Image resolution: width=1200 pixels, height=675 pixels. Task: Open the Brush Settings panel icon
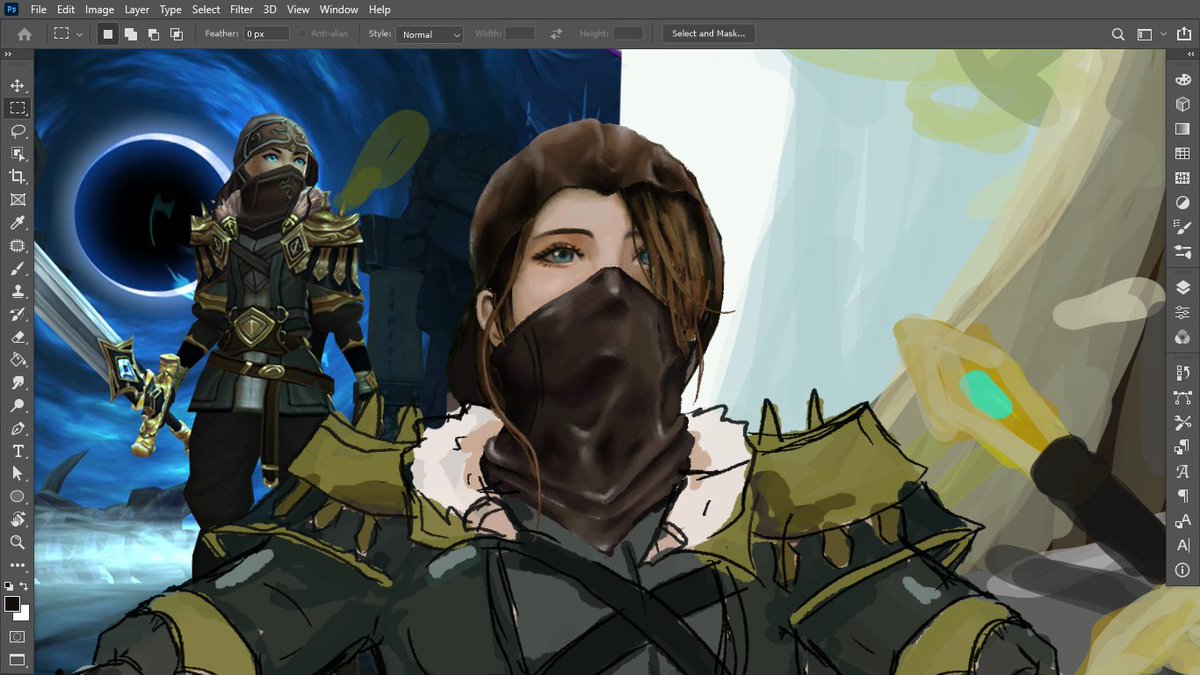point(1183,227)
